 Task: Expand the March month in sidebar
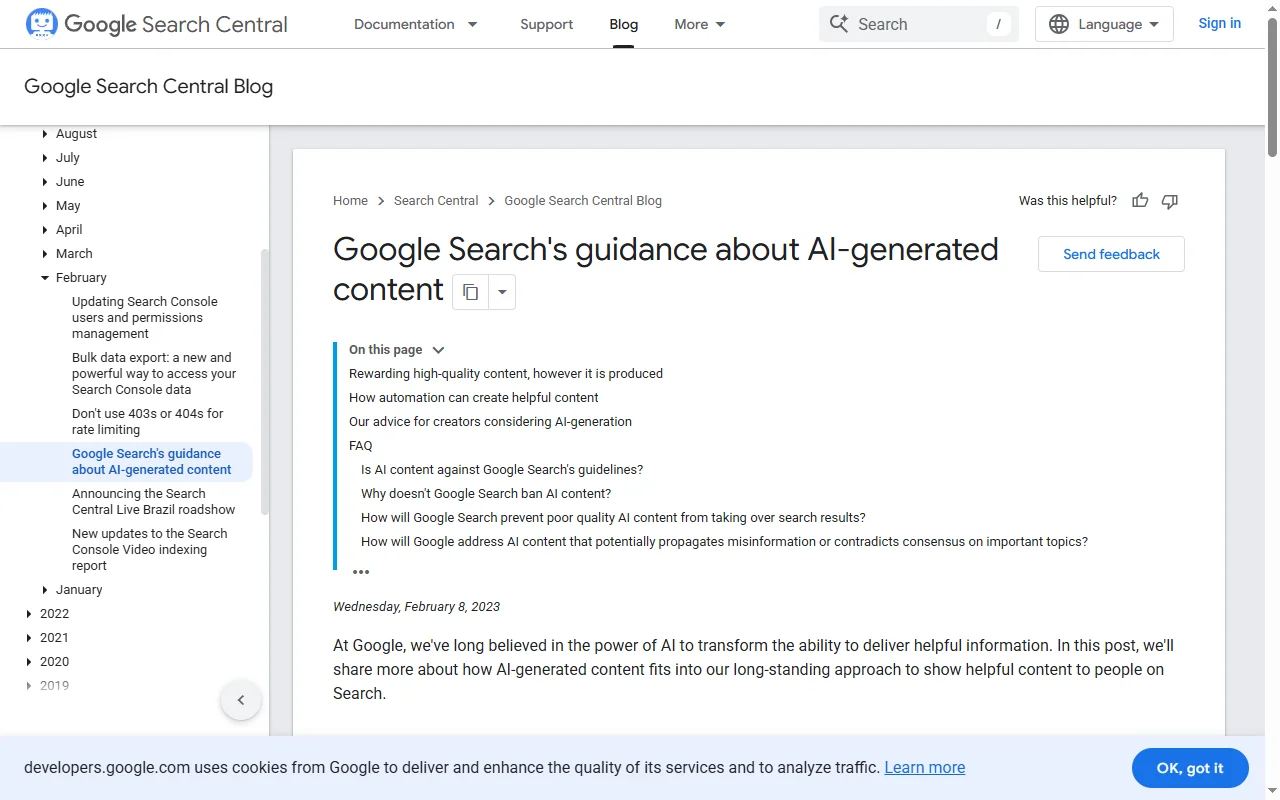tap(45, 254)
